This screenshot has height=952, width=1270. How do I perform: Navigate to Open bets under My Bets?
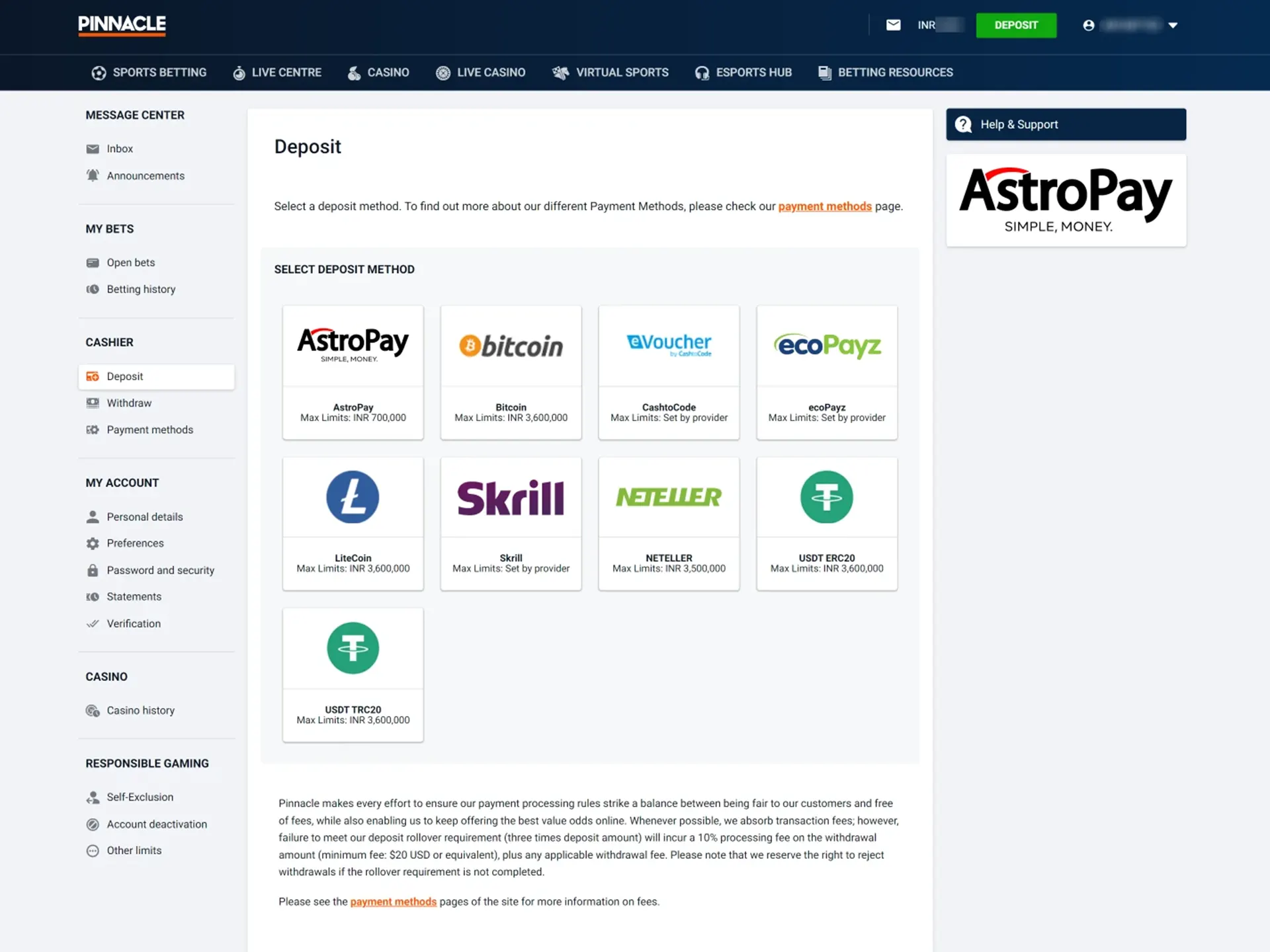click(x=131, y=262)
